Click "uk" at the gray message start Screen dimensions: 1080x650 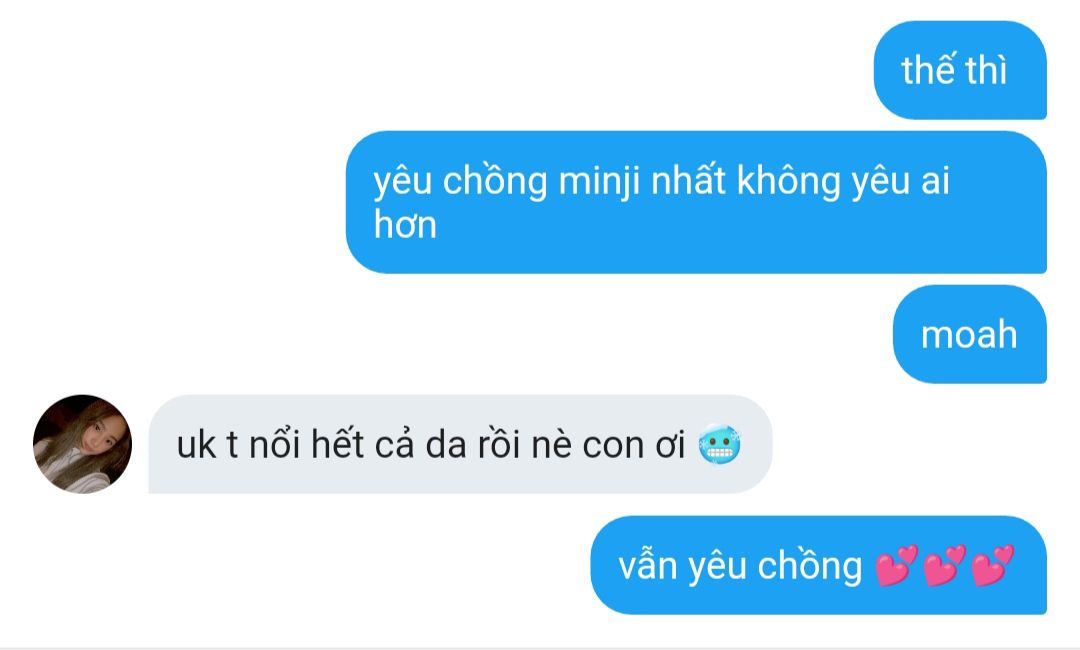(x=196, y=445)
